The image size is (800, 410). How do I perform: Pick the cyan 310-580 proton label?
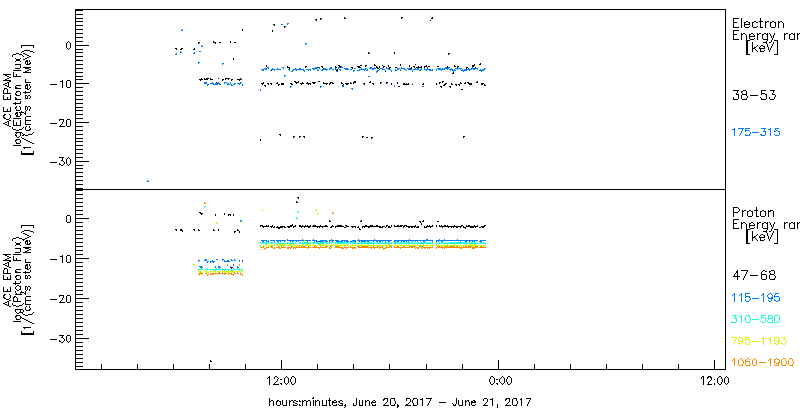756,320
